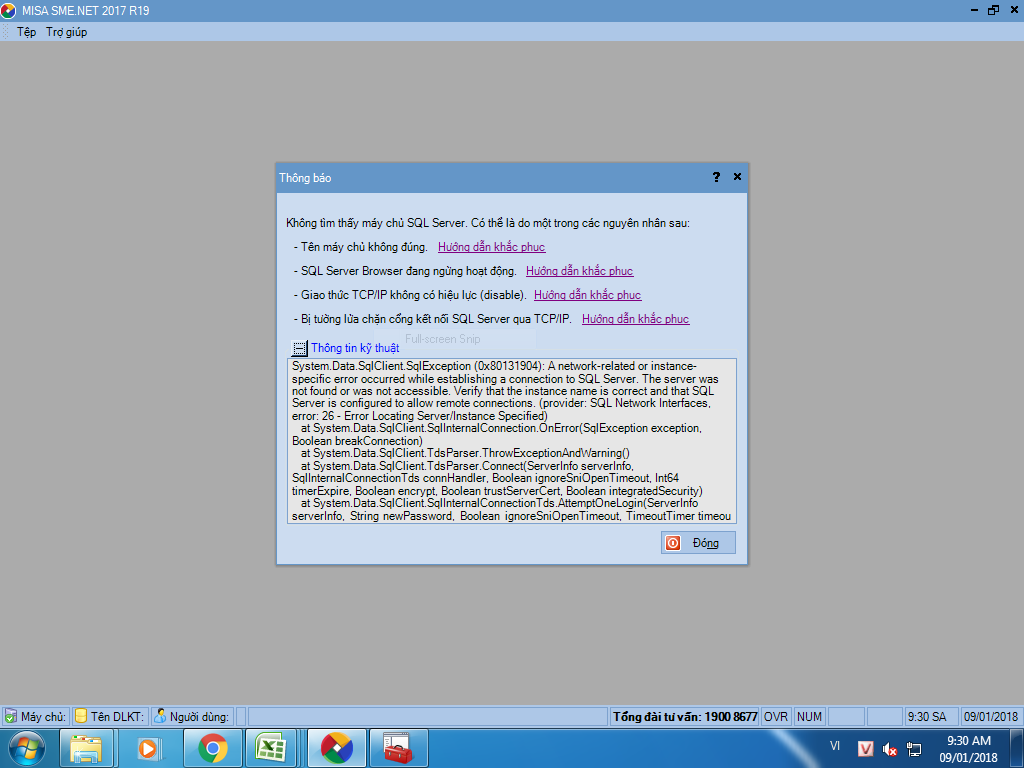The image size is (1024, 768).
Task: Open fix guide link for SQL Server Browser
Action: (579, 271)
